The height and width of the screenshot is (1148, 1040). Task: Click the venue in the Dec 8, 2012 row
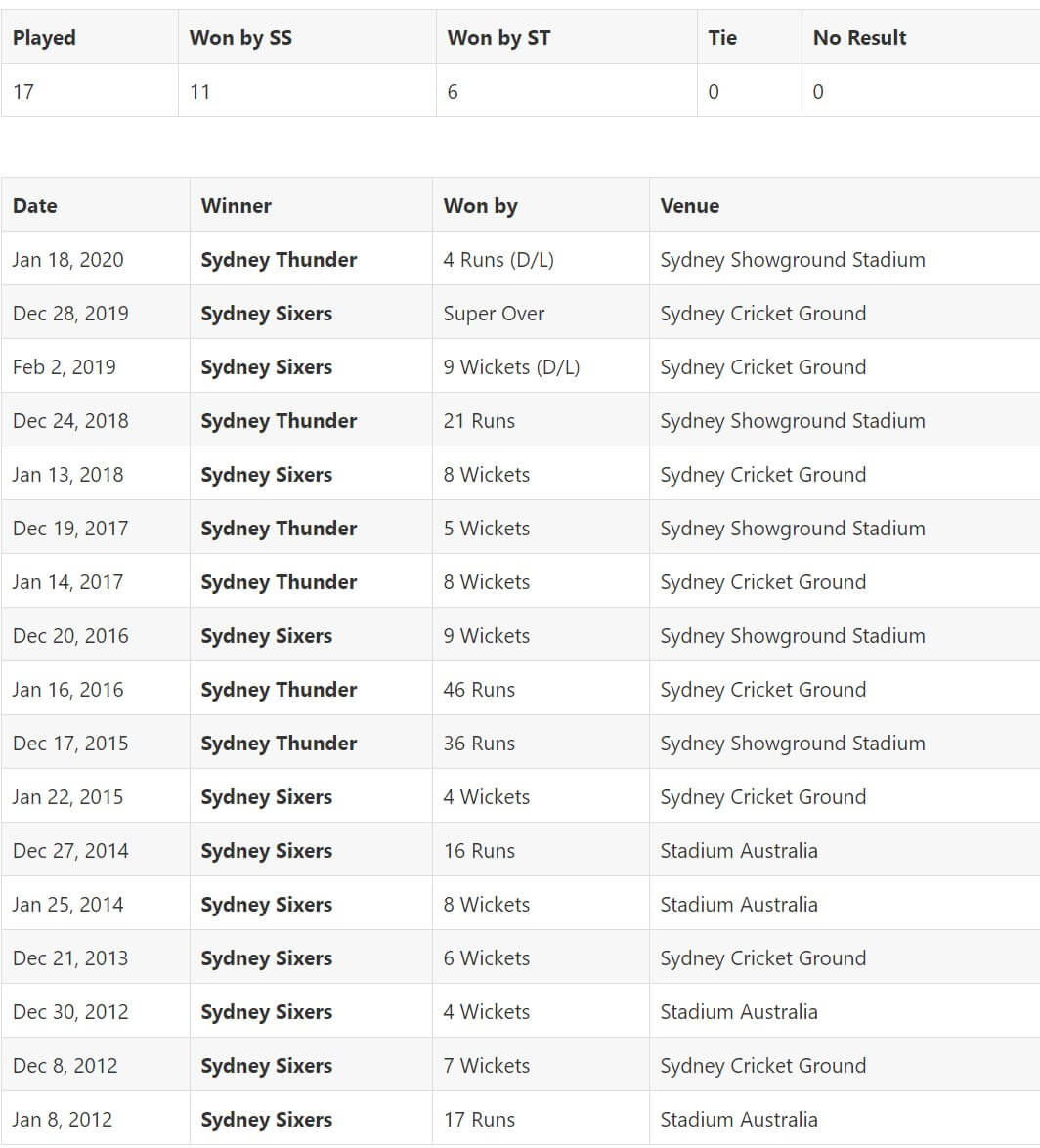point(763,1065)
